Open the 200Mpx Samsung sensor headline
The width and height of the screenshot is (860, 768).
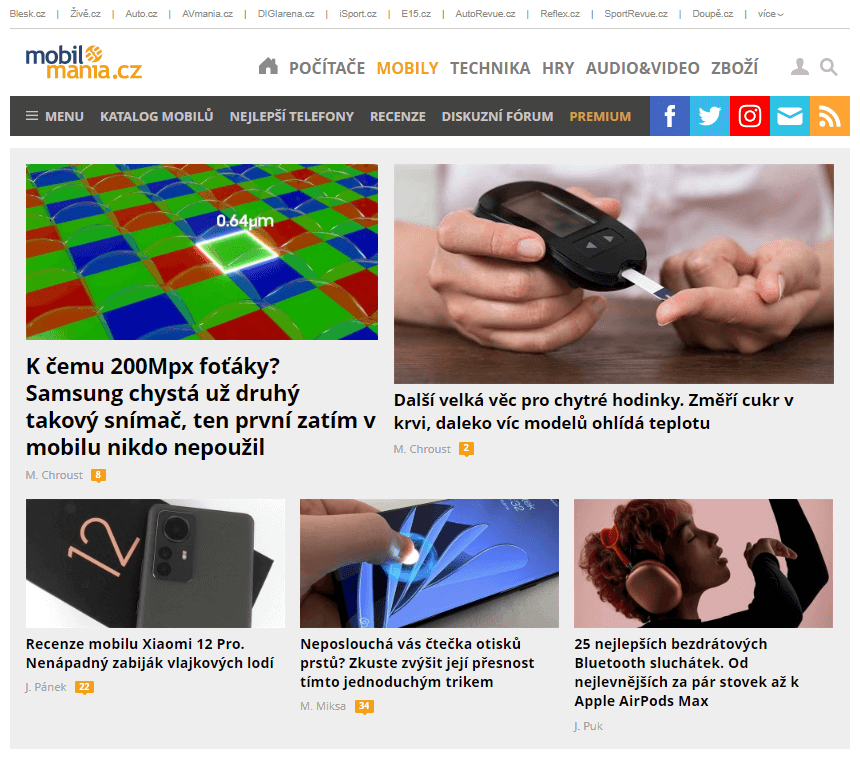(201, 406)
